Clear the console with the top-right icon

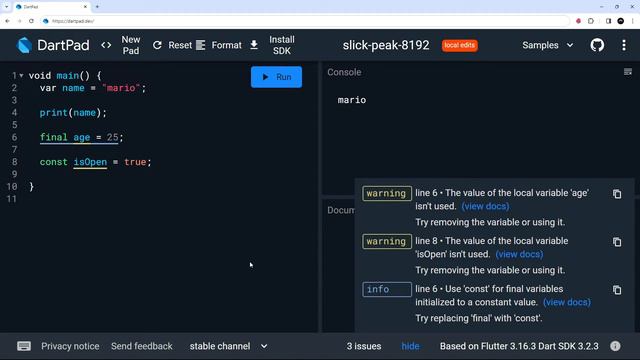click(628, 72)
